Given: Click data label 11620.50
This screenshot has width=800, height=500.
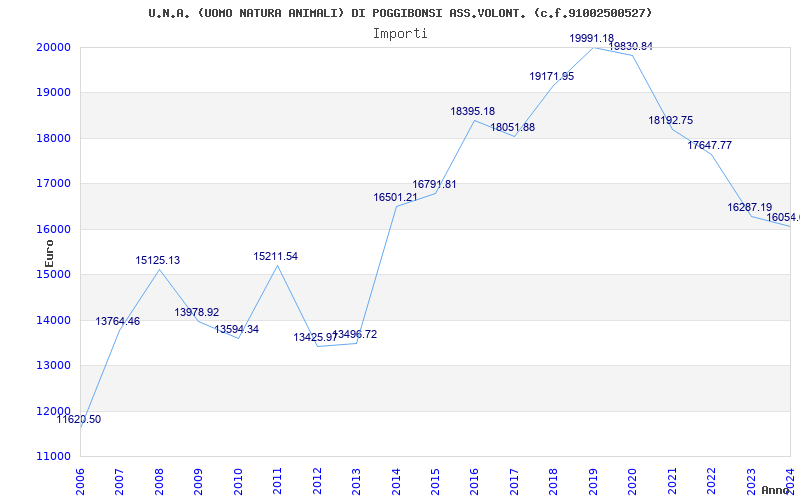Looking at the screenshot, I should tap(79, 419).
